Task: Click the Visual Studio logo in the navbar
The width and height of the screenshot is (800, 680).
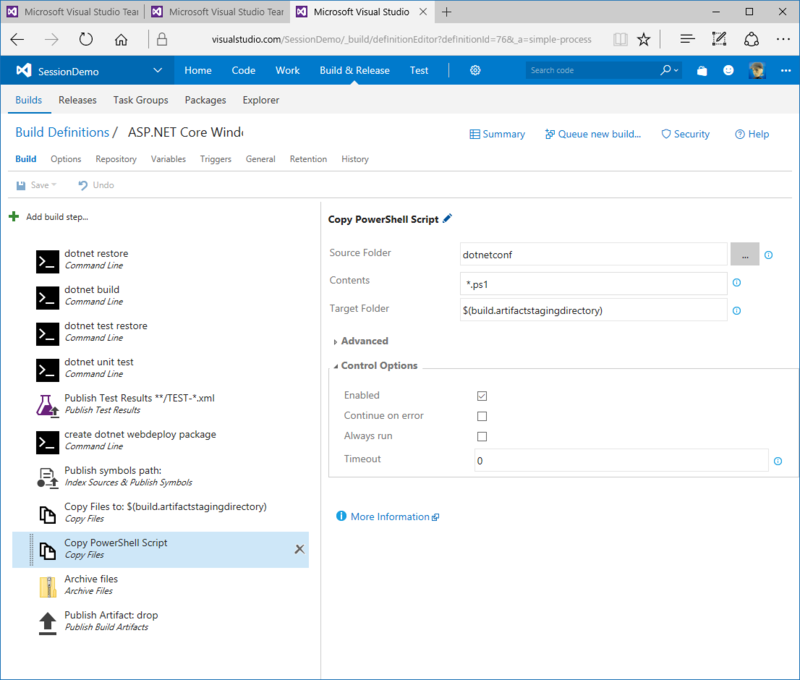Action: [23, 70]
